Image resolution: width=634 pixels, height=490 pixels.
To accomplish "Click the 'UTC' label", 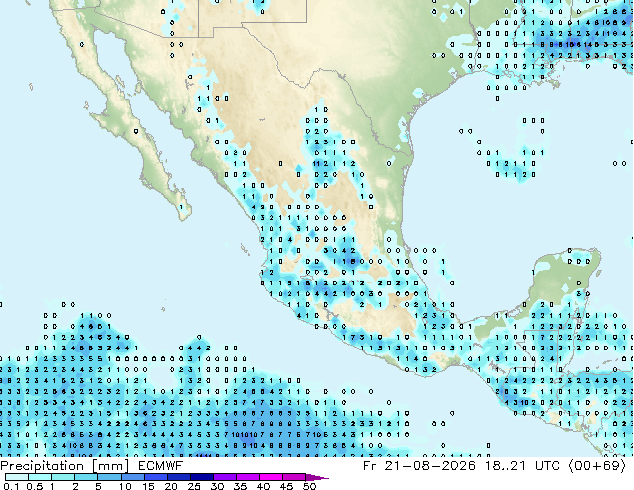I will point(547,466).
